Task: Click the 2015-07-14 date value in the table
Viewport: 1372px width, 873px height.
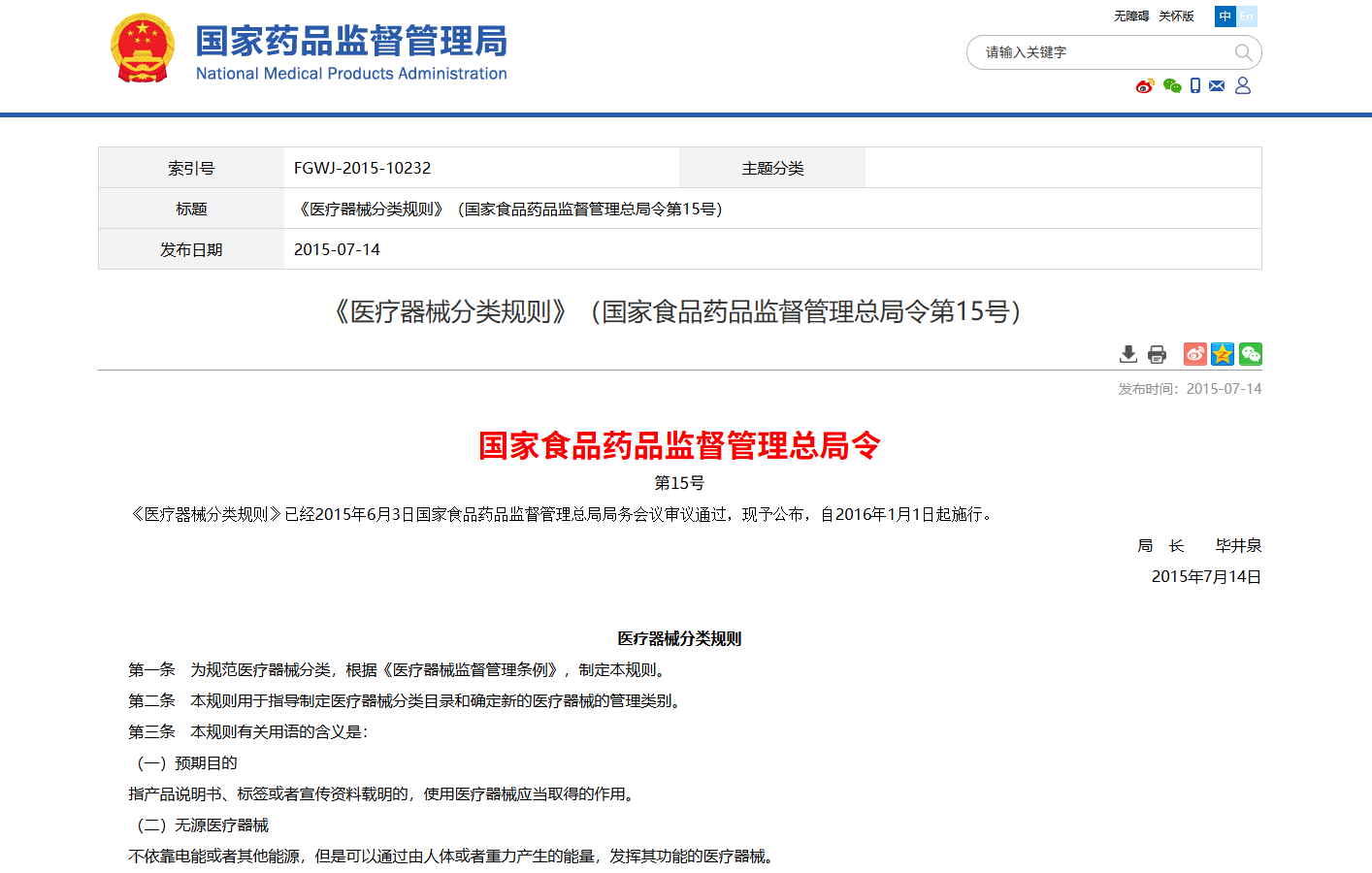Action: (x=337, y=249)
